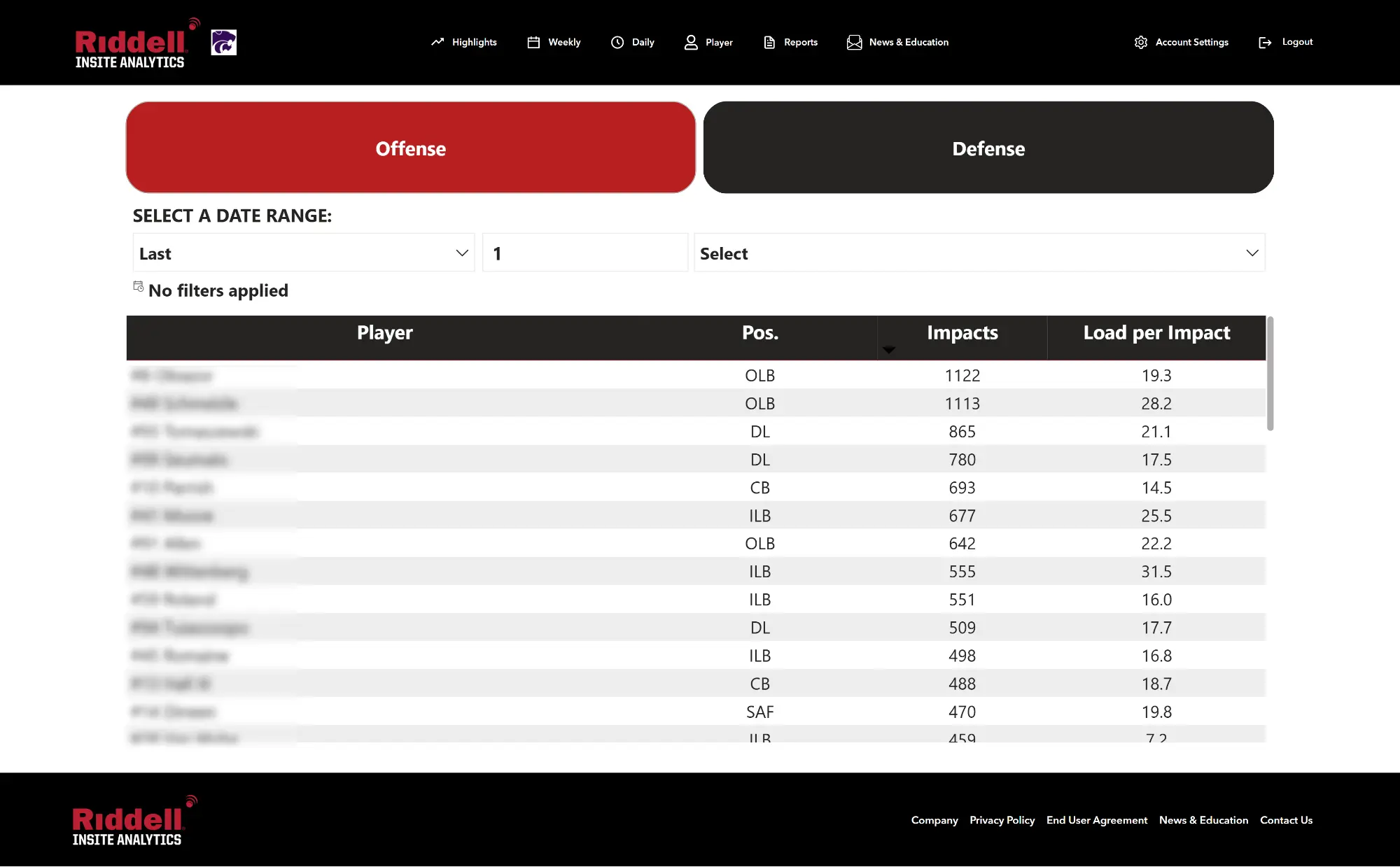Open the Contact Us footer link

click(1286, 820)
